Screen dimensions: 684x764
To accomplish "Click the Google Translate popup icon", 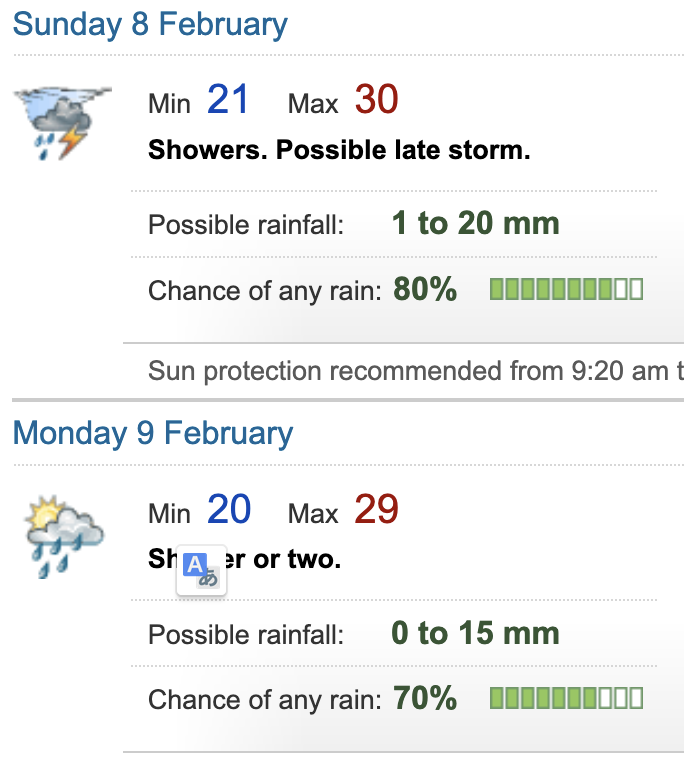I will click(x=202, y=570).
